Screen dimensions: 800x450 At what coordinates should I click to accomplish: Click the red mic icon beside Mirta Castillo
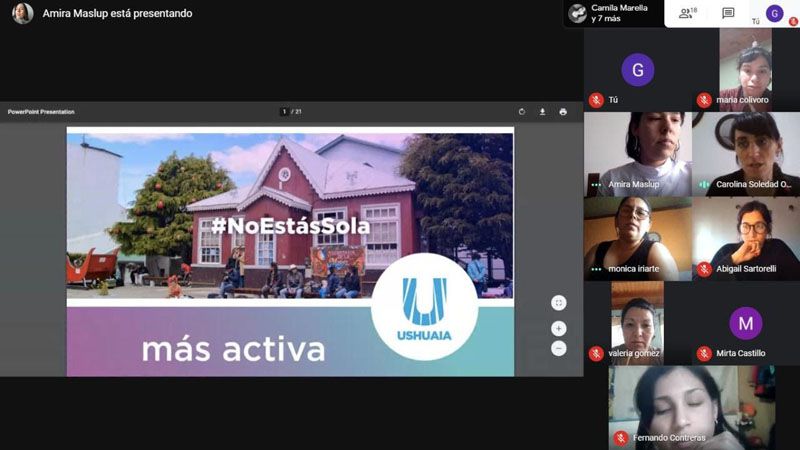(704, 353)
